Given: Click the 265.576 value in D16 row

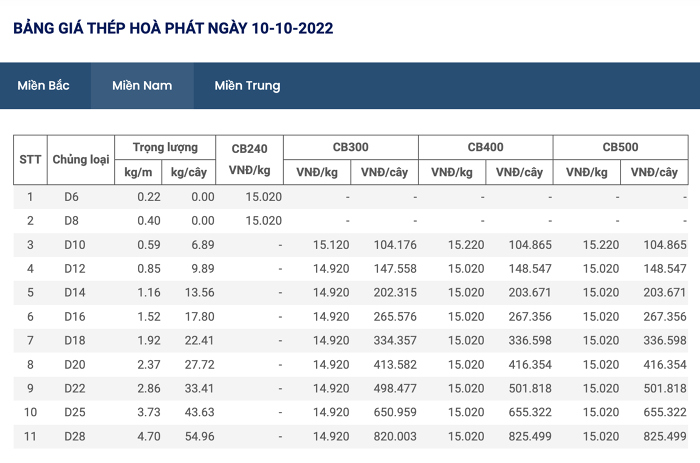Looking at the screenshot, I should pos(395,317).
